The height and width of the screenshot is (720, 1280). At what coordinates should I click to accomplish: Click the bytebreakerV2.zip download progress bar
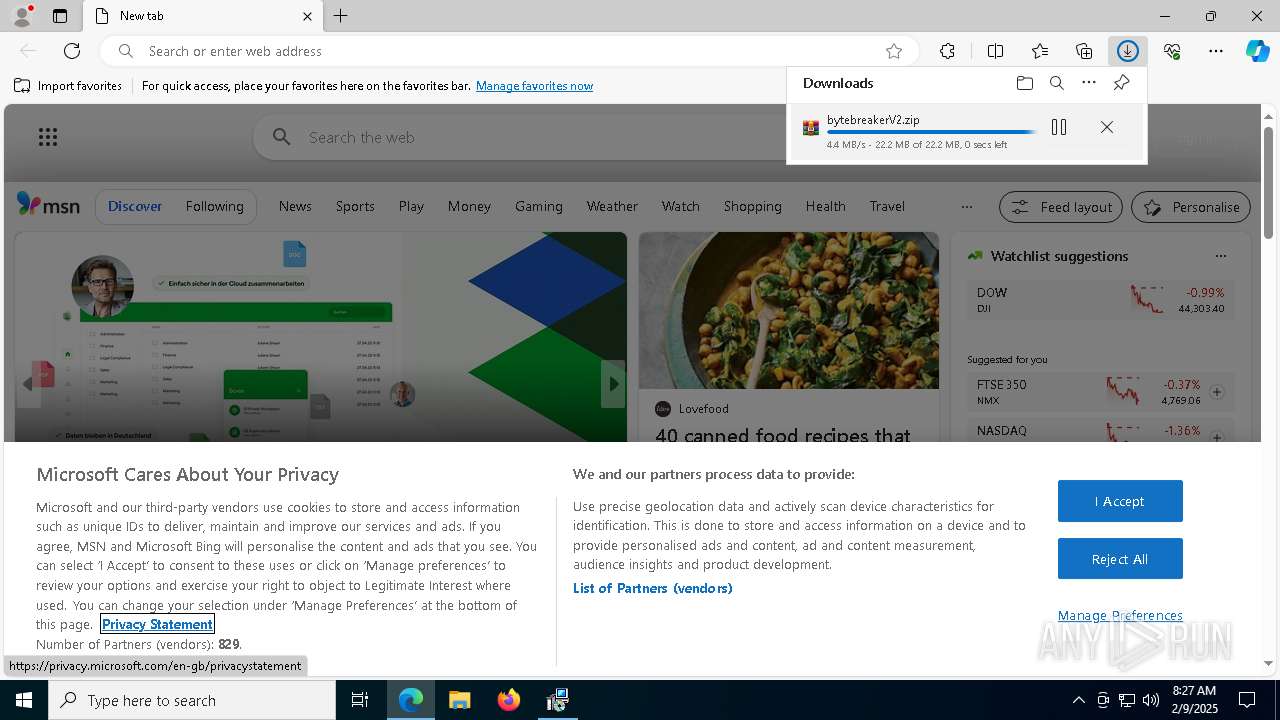[x=931, y=132]
